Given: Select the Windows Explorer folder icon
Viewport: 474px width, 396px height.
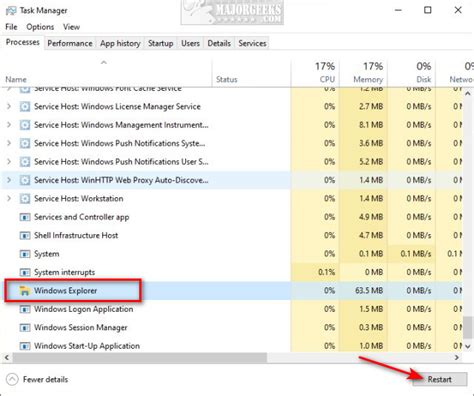Looking at the screenshot, I should click(x=24, y=291).
